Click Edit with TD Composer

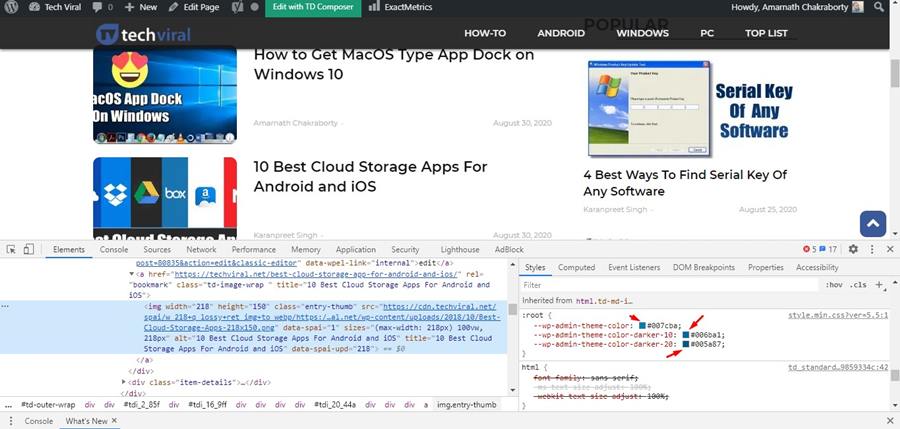point(313,7)
